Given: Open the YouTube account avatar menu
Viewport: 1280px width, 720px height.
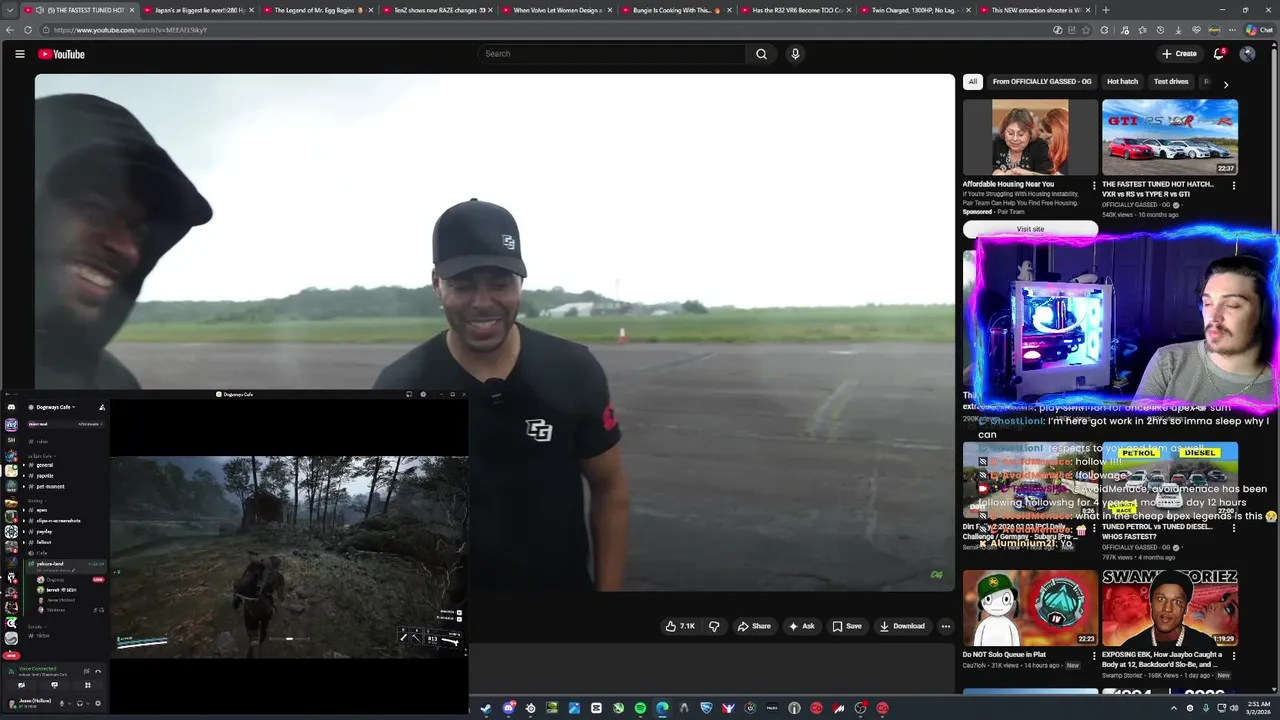Looking at the screenshot, I should [1247, 54].
